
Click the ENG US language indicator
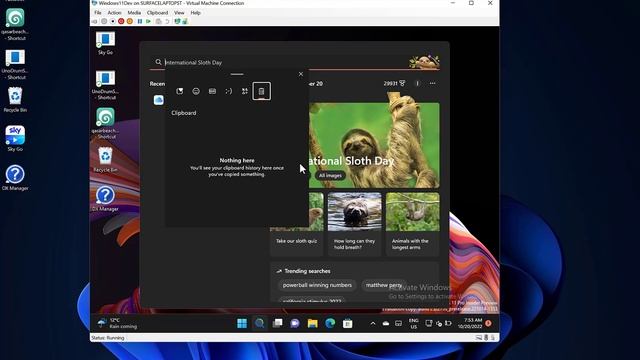(413, 324)
